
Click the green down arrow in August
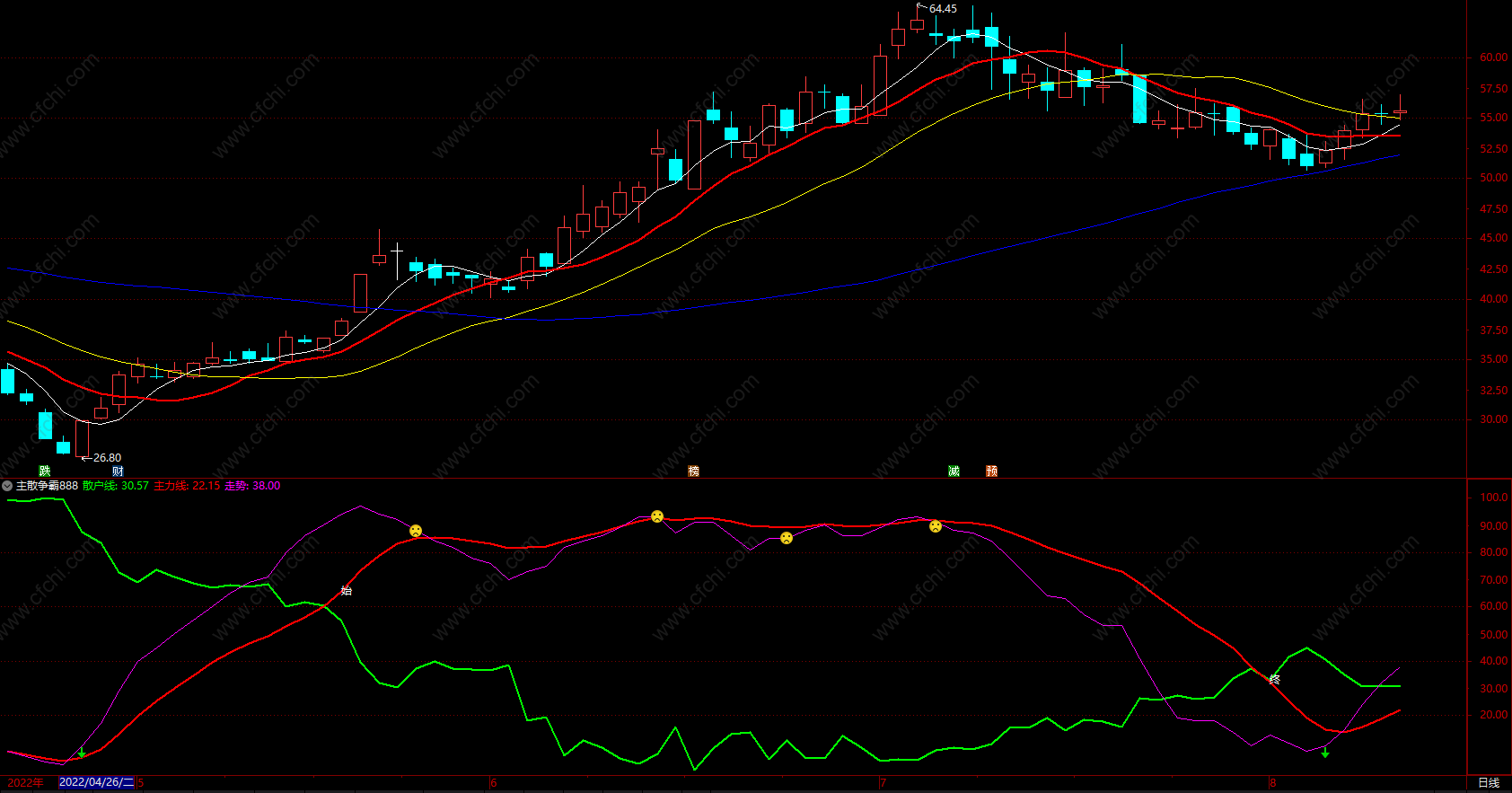[1325, 753]
